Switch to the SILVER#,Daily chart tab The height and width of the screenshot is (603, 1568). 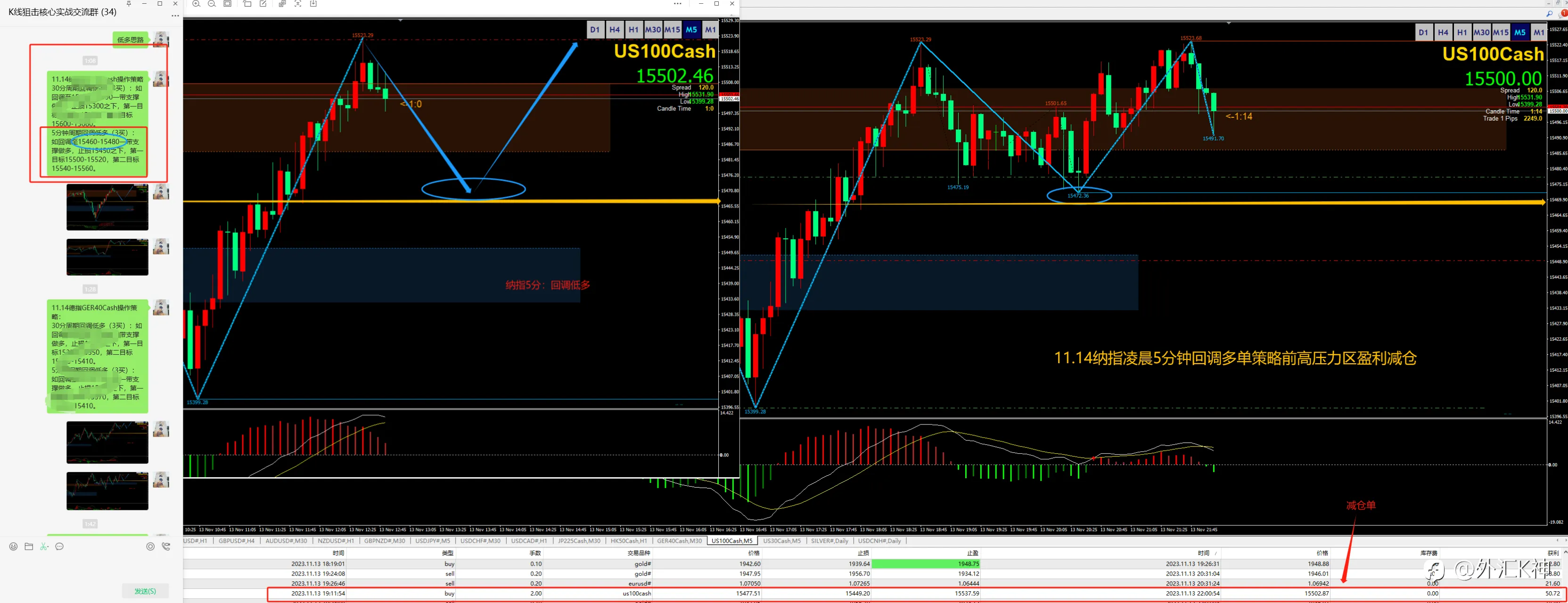click(829, 540)
